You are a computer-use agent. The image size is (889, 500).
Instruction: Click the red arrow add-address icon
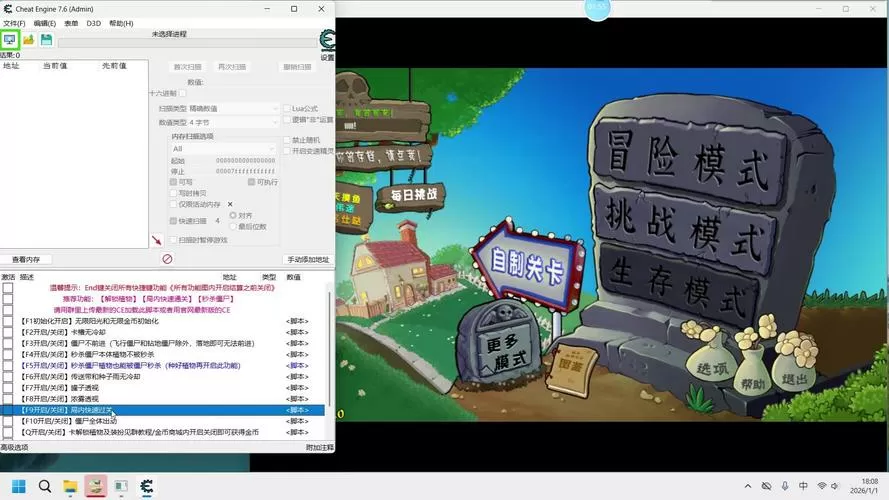coord(156,240)
